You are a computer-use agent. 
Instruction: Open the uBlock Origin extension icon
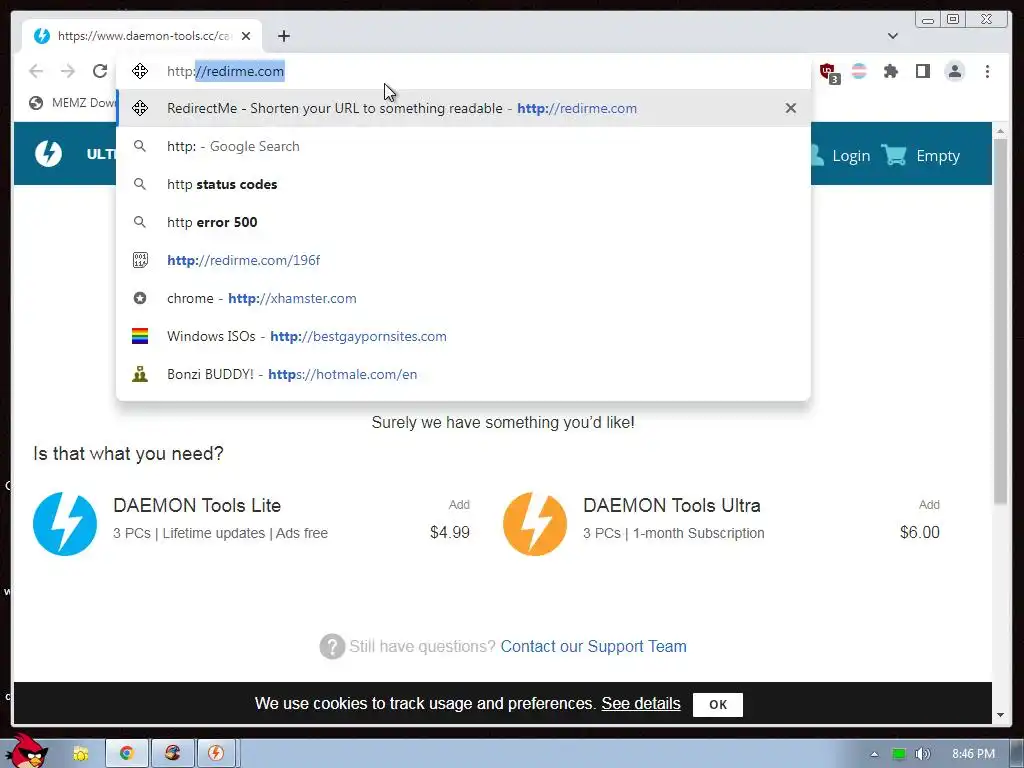pos(829,72)
